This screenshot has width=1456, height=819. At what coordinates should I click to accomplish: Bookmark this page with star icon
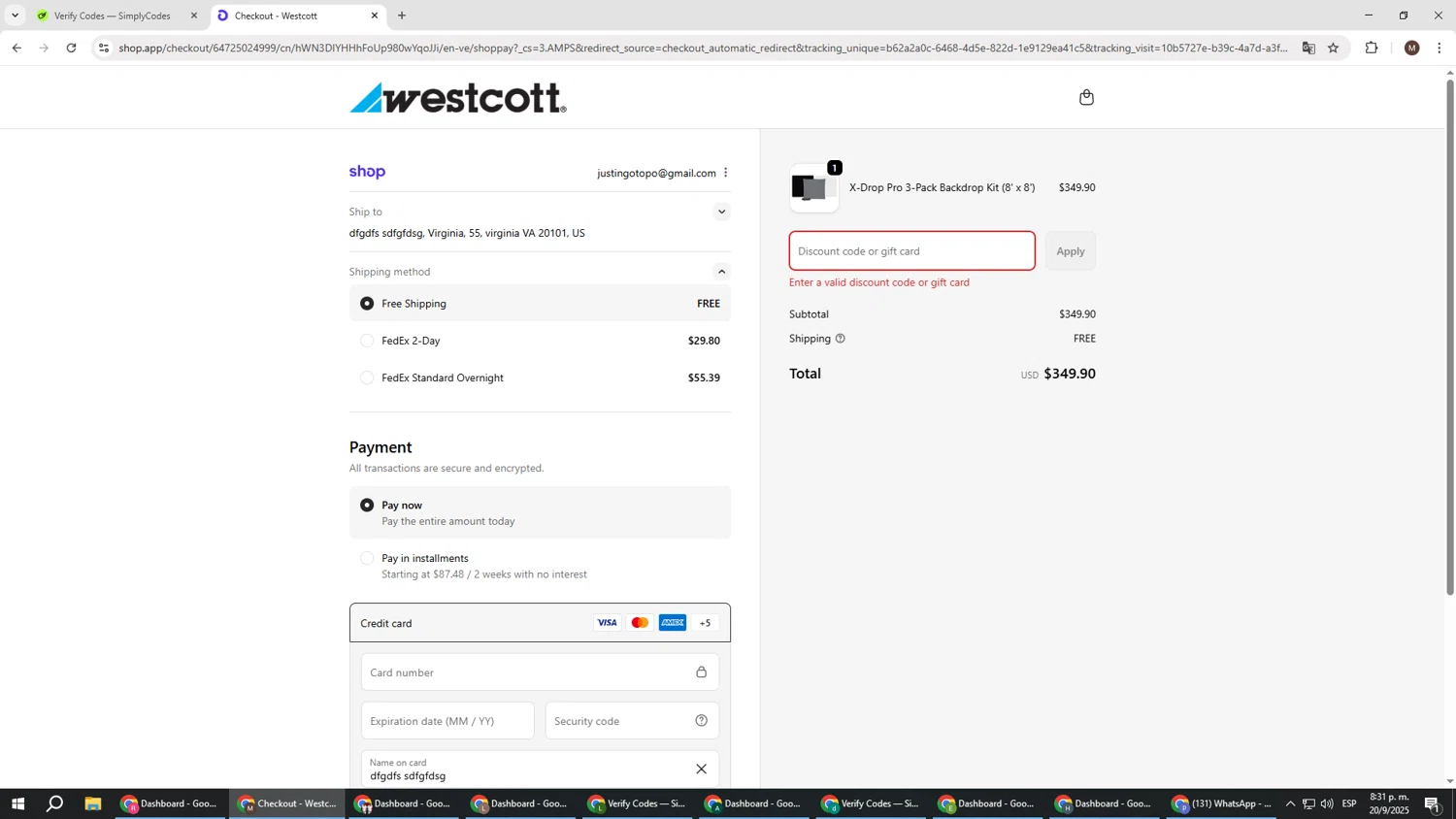(1333, 48)
